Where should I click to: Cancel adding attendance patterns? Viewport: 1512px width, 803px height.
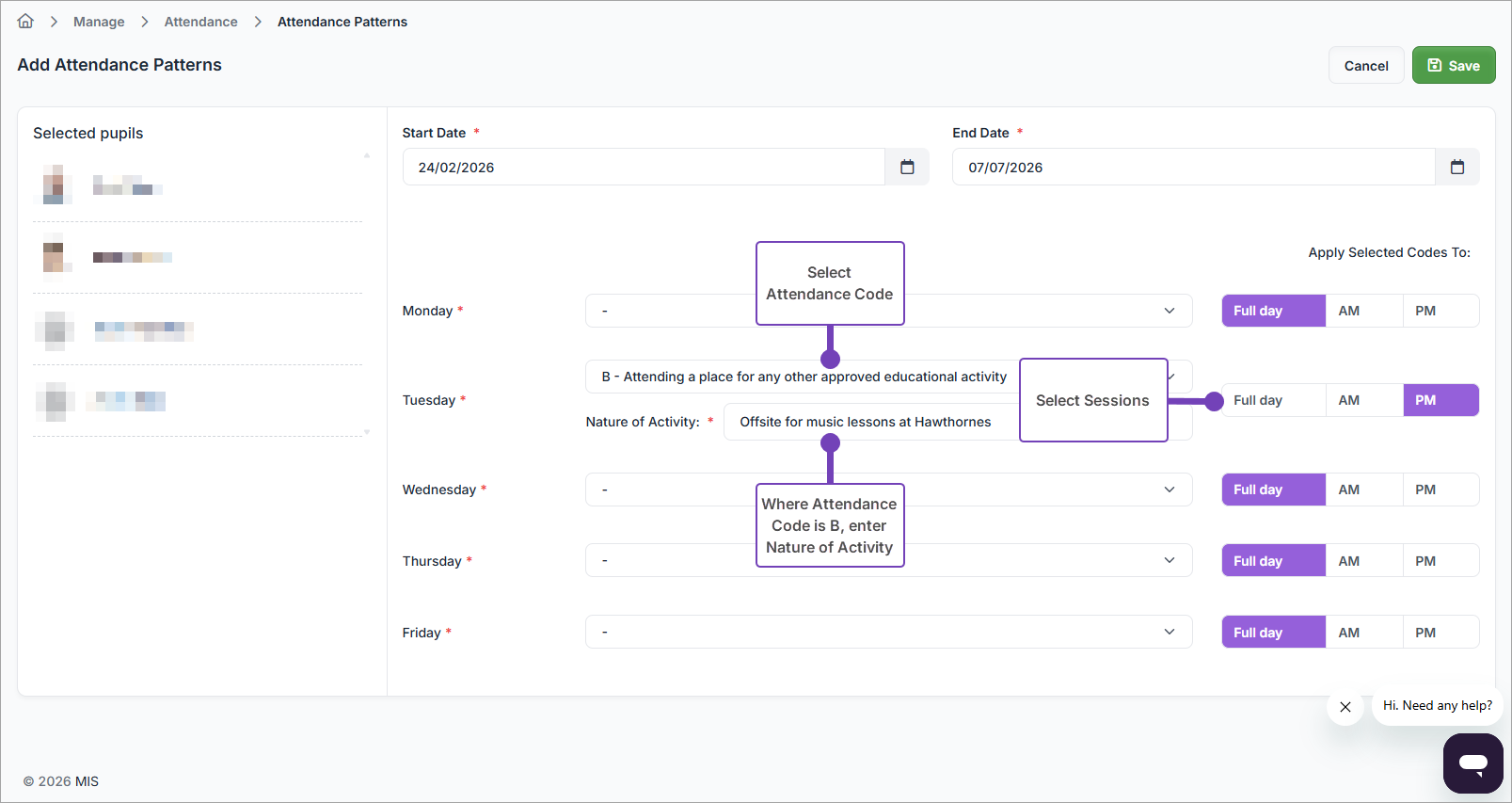[1365, 66]
